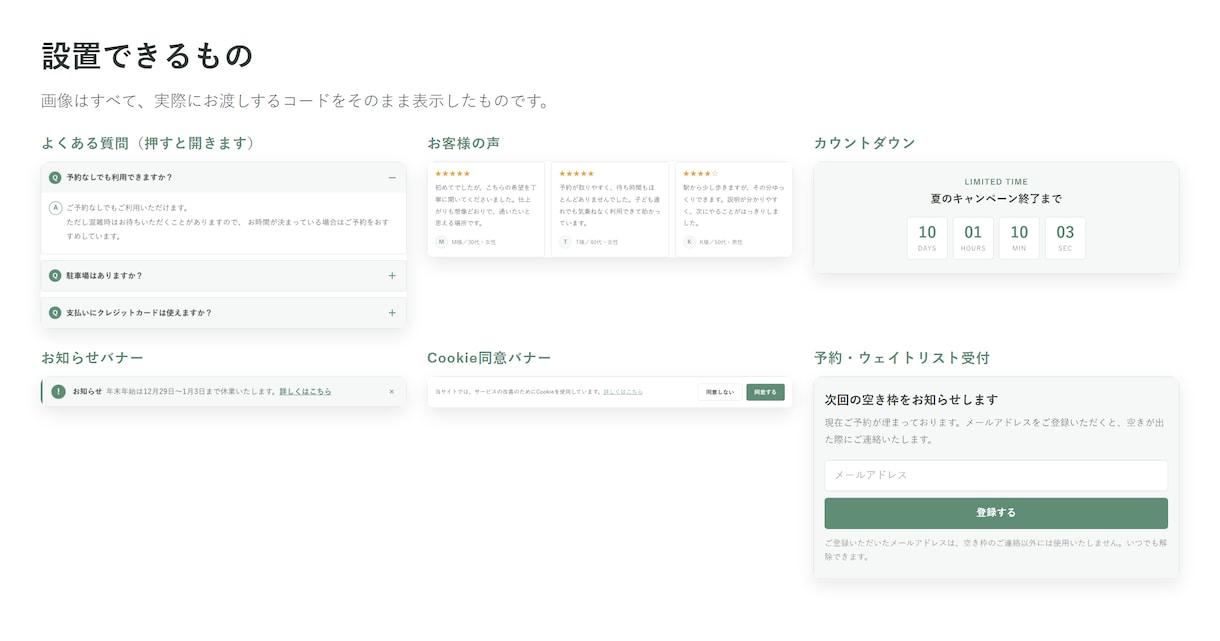
Task: Click the Q icon beside 支払いにクレジットカード
Action: [55, 312]
